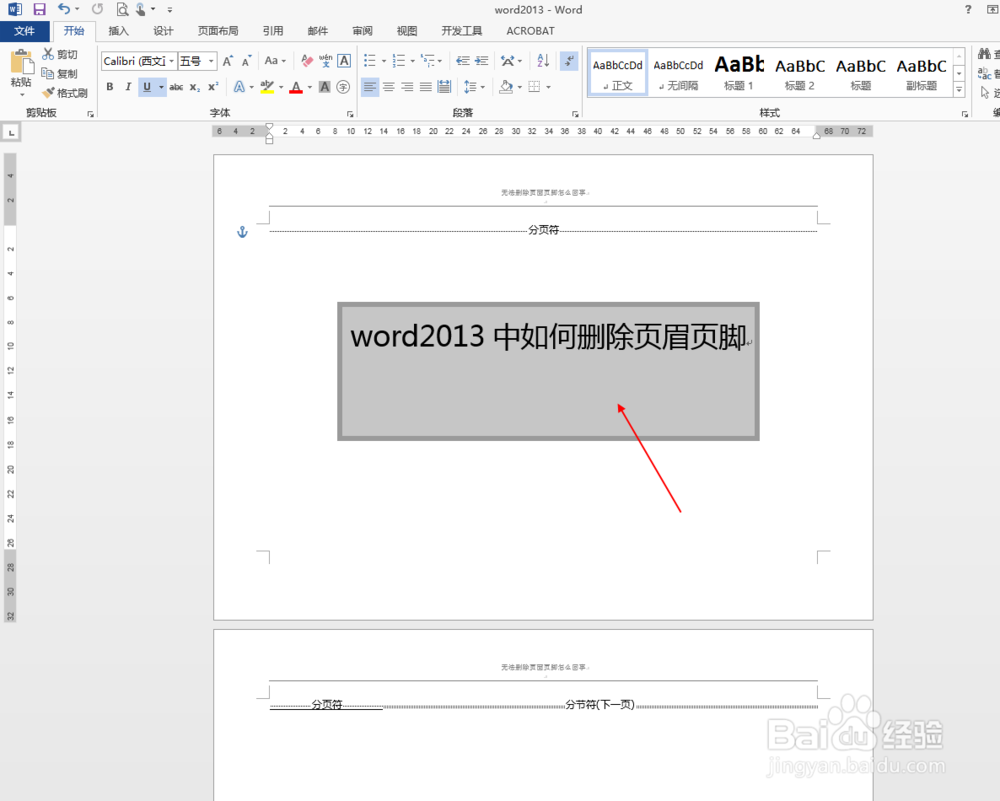Viewport: 1000px width, 801px height.
Task: Switch to the 引用 (References) tab
Action: click(x=273, y=31)
